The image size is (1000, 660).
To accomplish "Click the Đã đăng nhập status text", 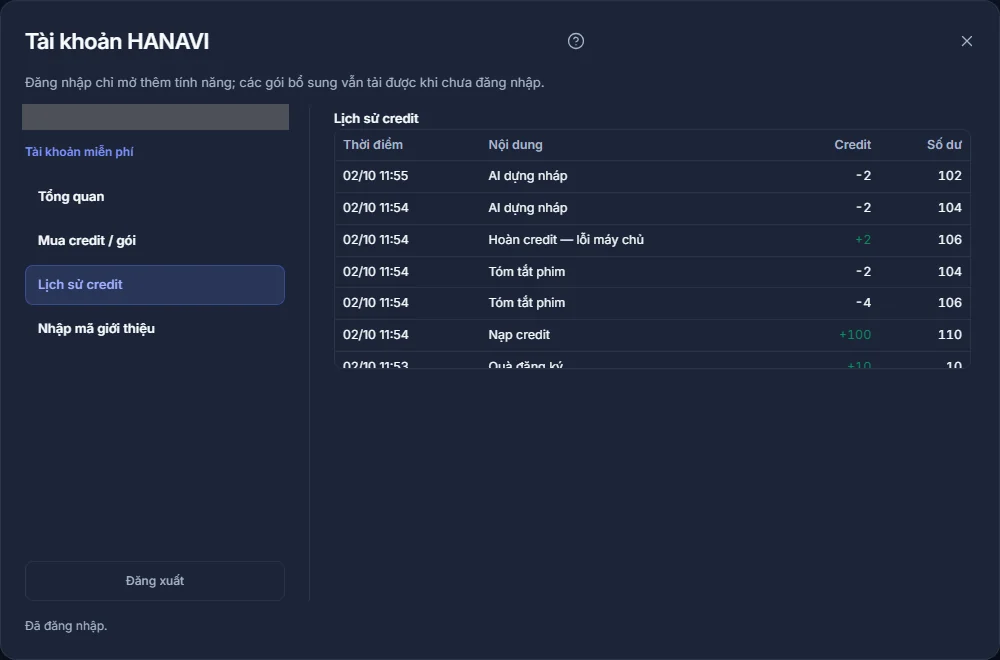I will click(x=66, y=626).
